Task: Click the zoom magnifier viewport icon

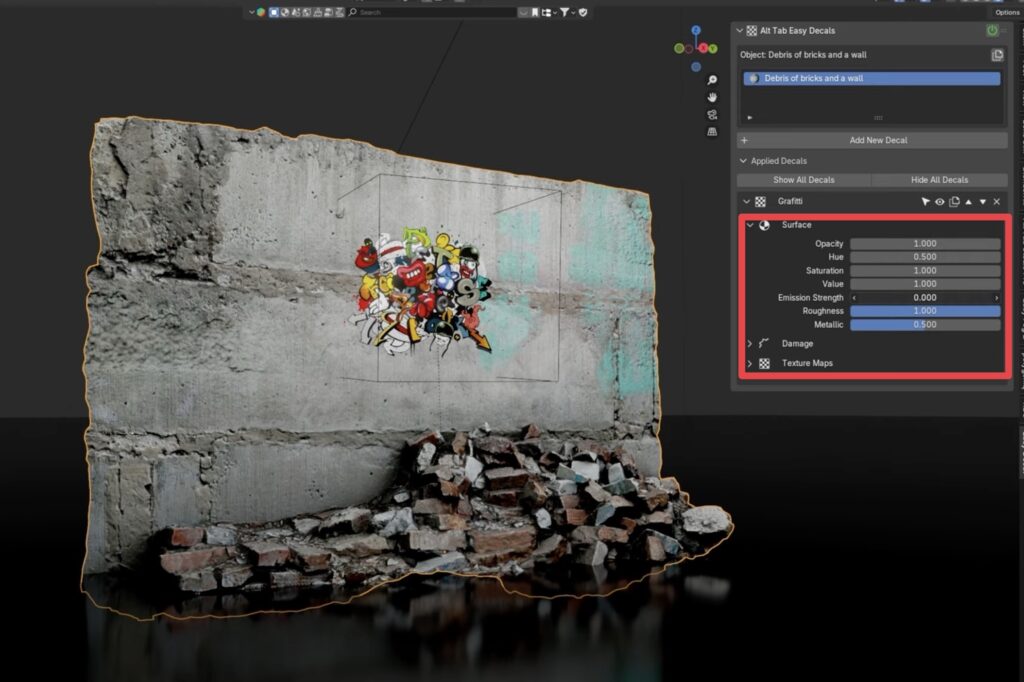Action: pyautogui.click(x=712, y=80)
